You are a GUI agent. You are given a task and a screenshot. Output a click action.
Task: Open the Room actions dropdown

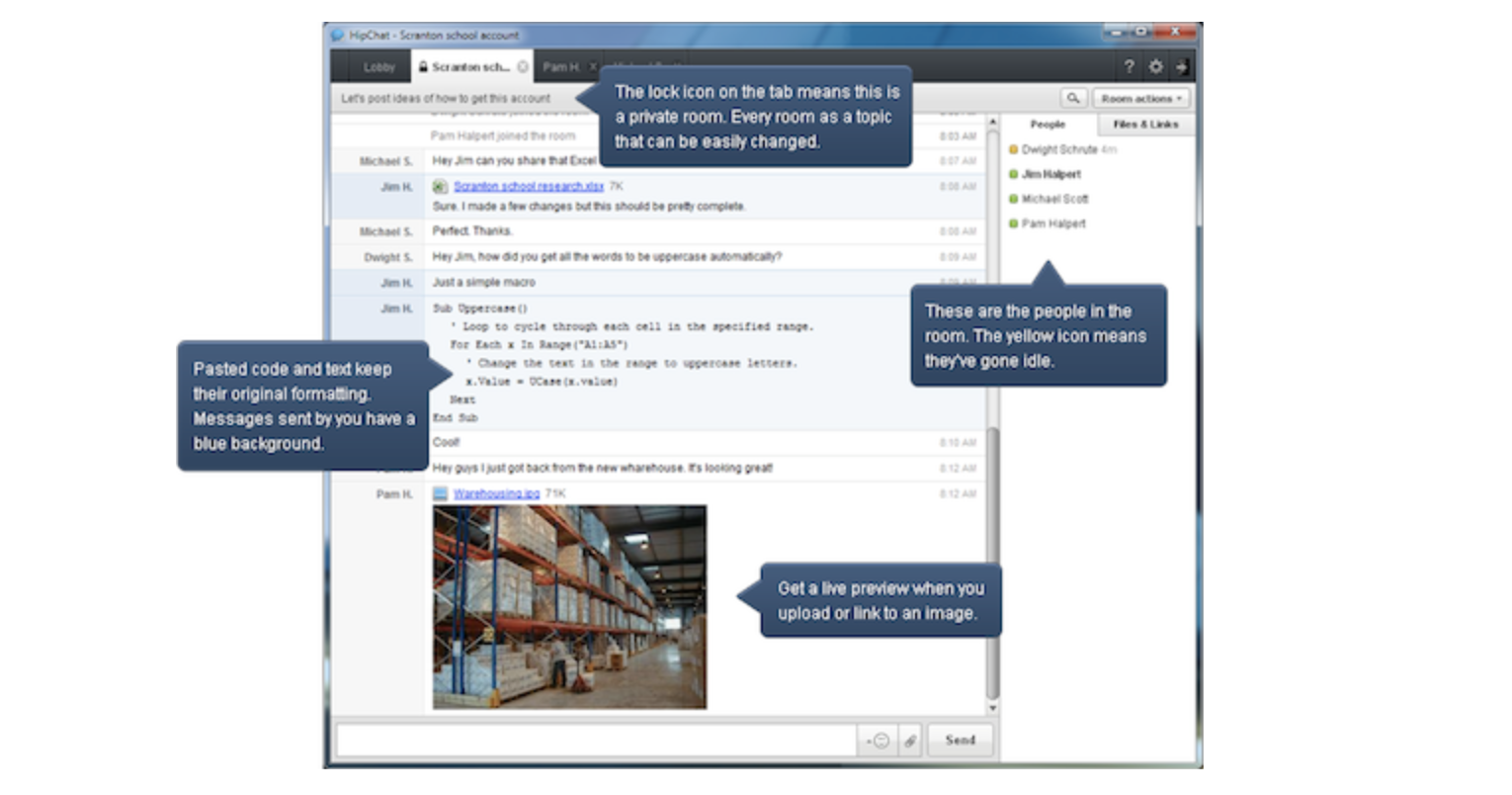(x=1141, y=98)
